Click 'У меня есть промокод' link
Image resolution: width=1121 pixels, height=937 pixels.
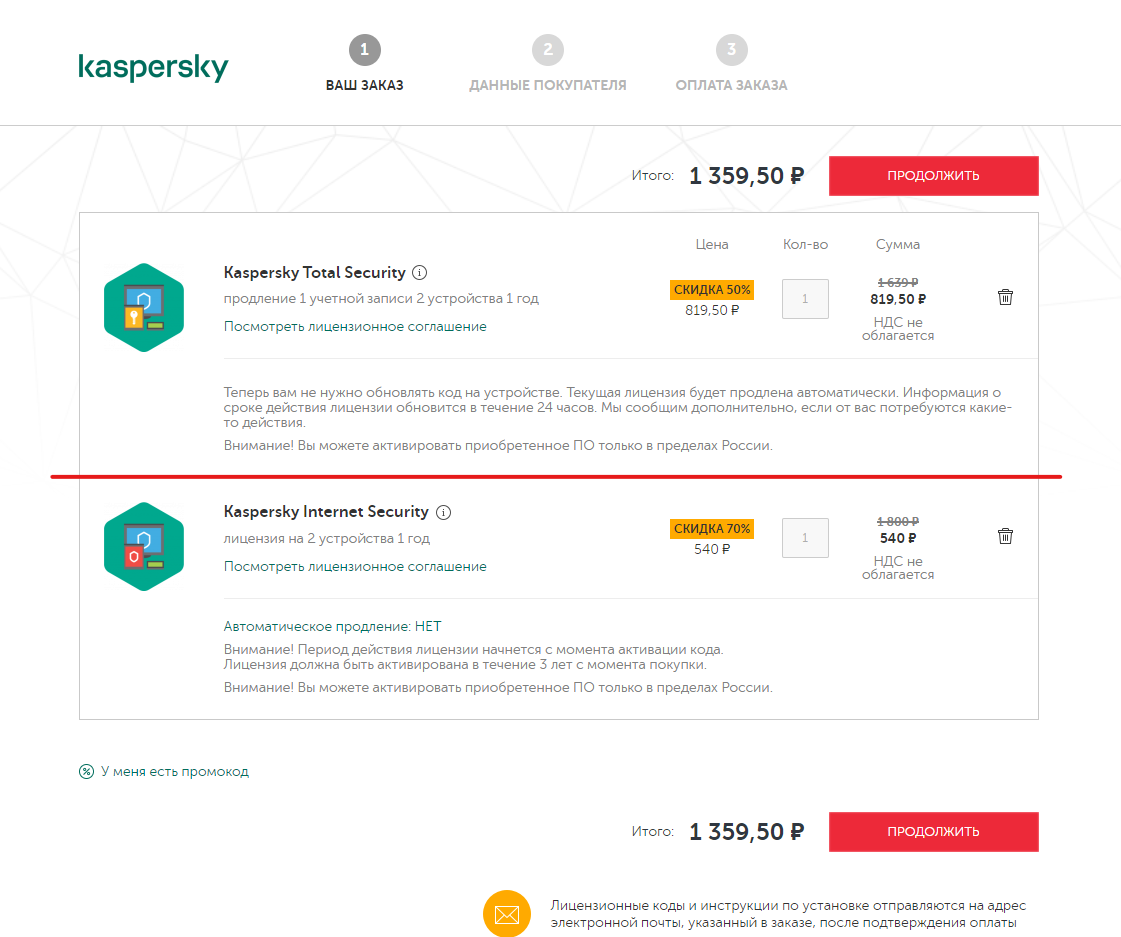[175, 772]
